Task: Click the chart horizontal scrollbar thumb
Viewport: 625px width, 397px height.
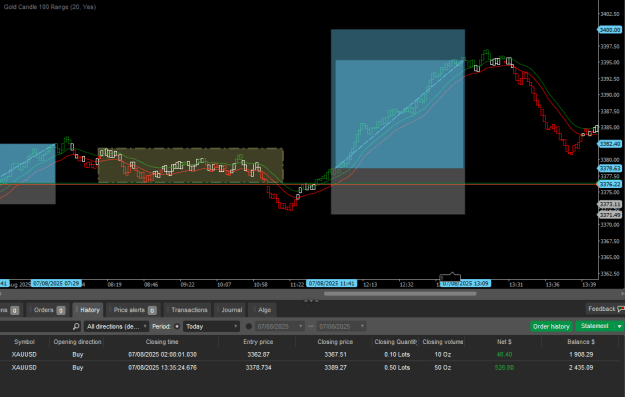Action: pos(400,294)
